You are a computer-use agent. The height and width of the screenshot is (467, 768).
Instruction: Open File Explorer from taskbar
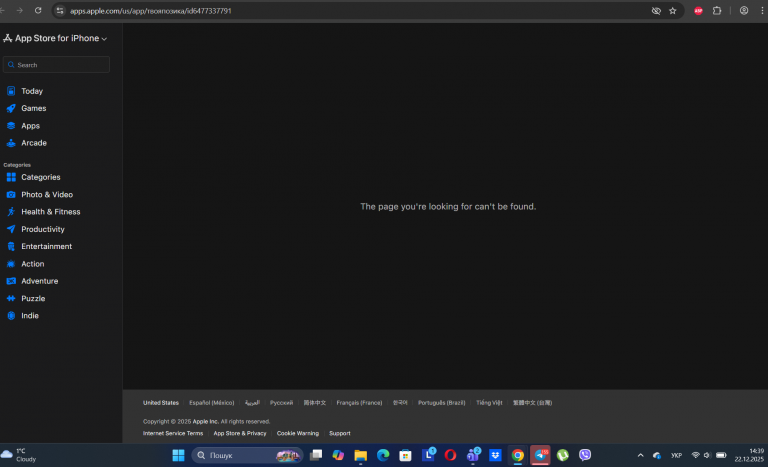[360, 456]
